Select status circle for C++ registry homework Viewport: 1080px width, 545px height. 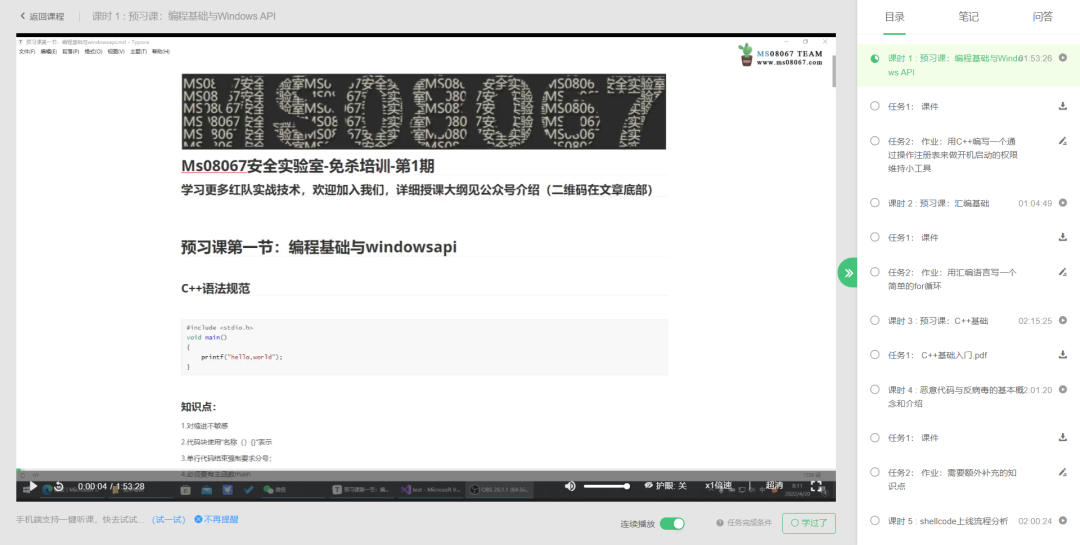tap(875, 141)
